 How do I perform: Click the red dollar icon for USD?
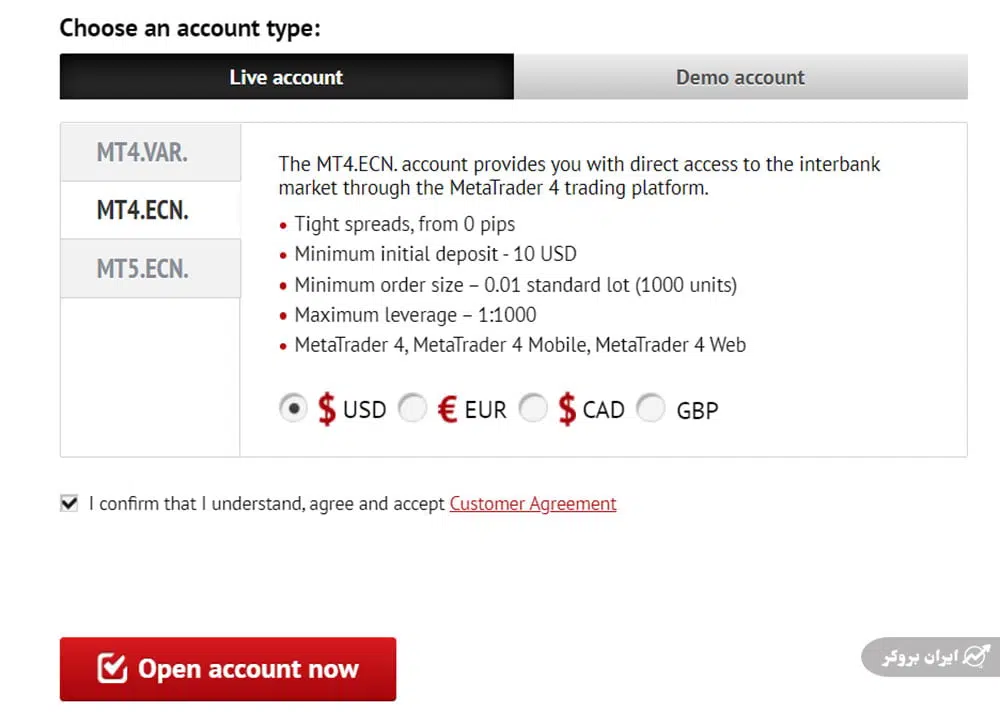(327, 409)
